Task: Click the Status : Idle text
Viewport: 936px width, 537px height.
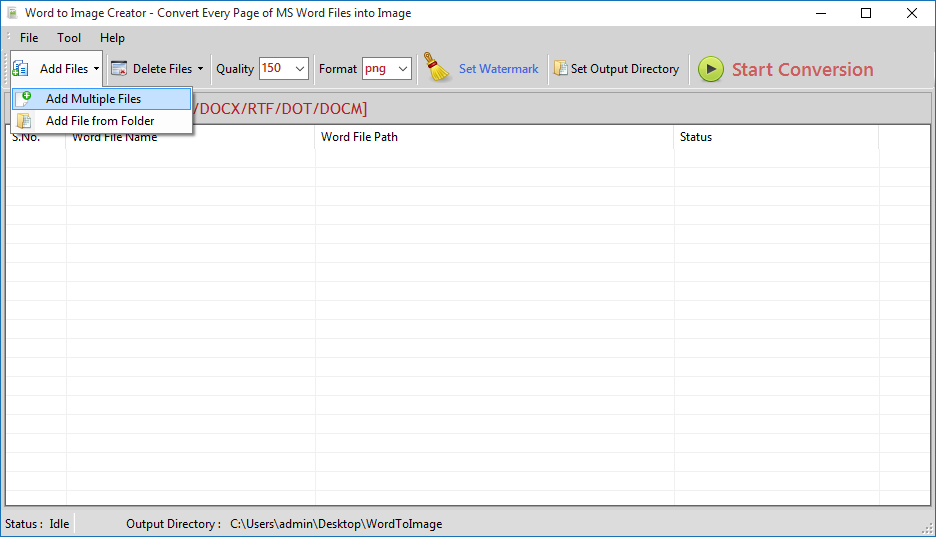Action: pos(37,524)
